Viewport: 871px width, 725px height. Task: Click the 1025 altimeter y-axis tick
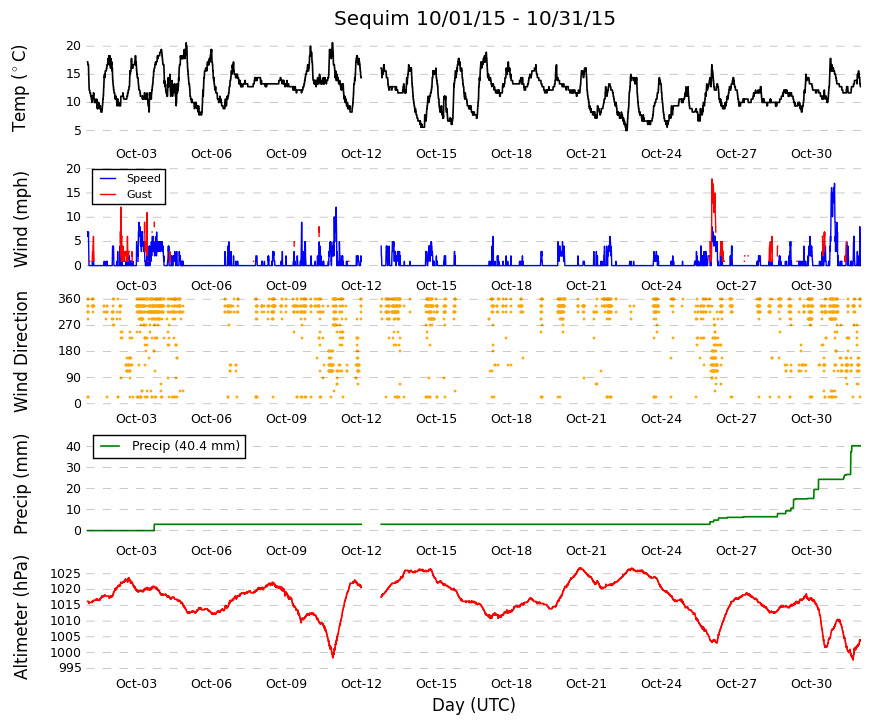click(x=66, y=574)
